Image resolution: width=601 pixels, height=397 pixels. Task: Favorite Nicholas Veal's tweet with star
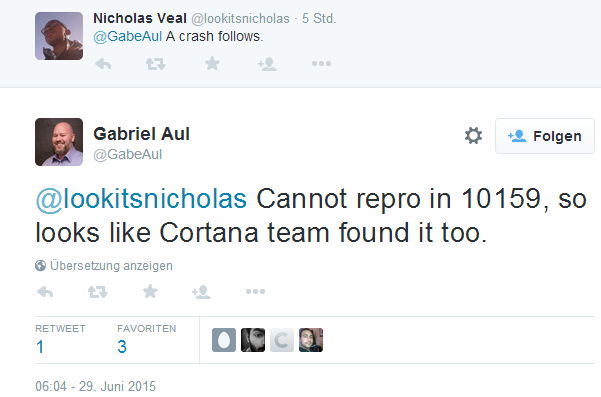[212, 63]
